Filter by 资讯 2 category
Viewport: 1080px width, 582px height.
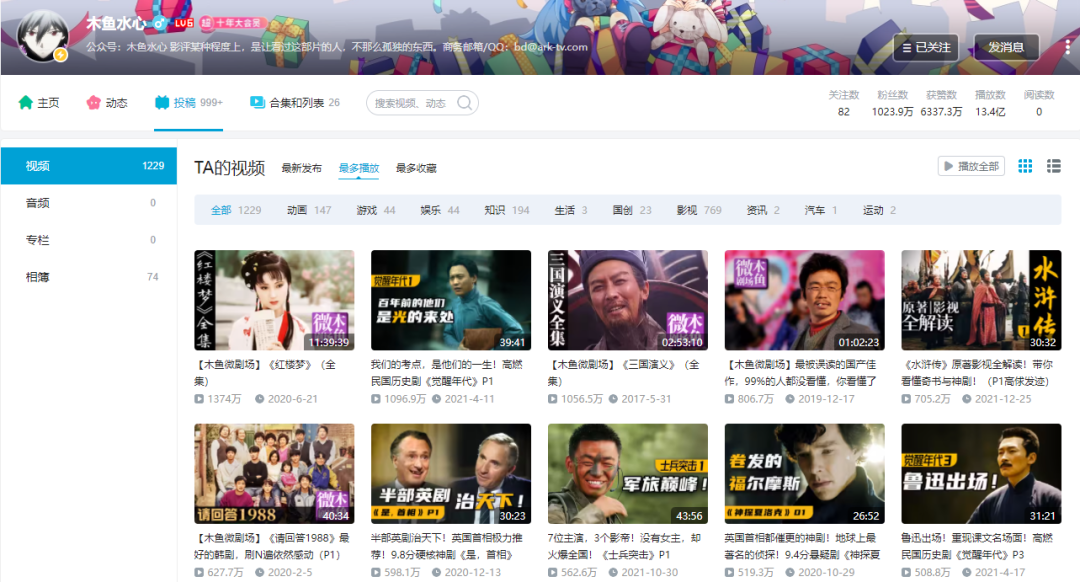pyautogui.click(x=762, y=210)
